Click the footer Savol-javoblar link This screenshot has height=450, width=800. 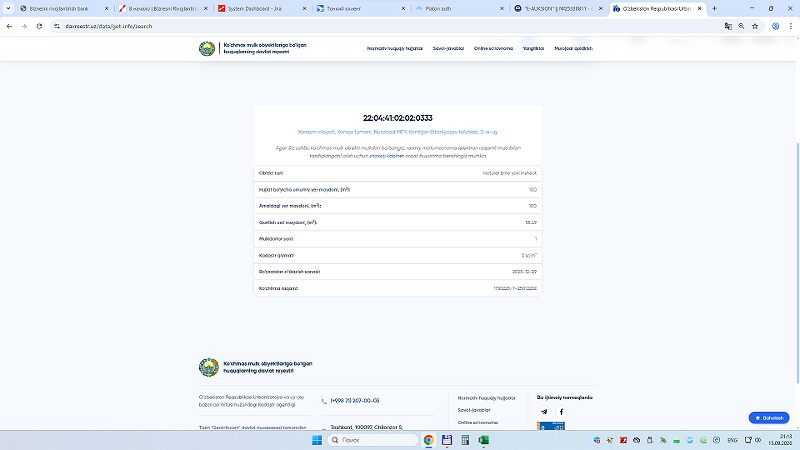(474, 410)
